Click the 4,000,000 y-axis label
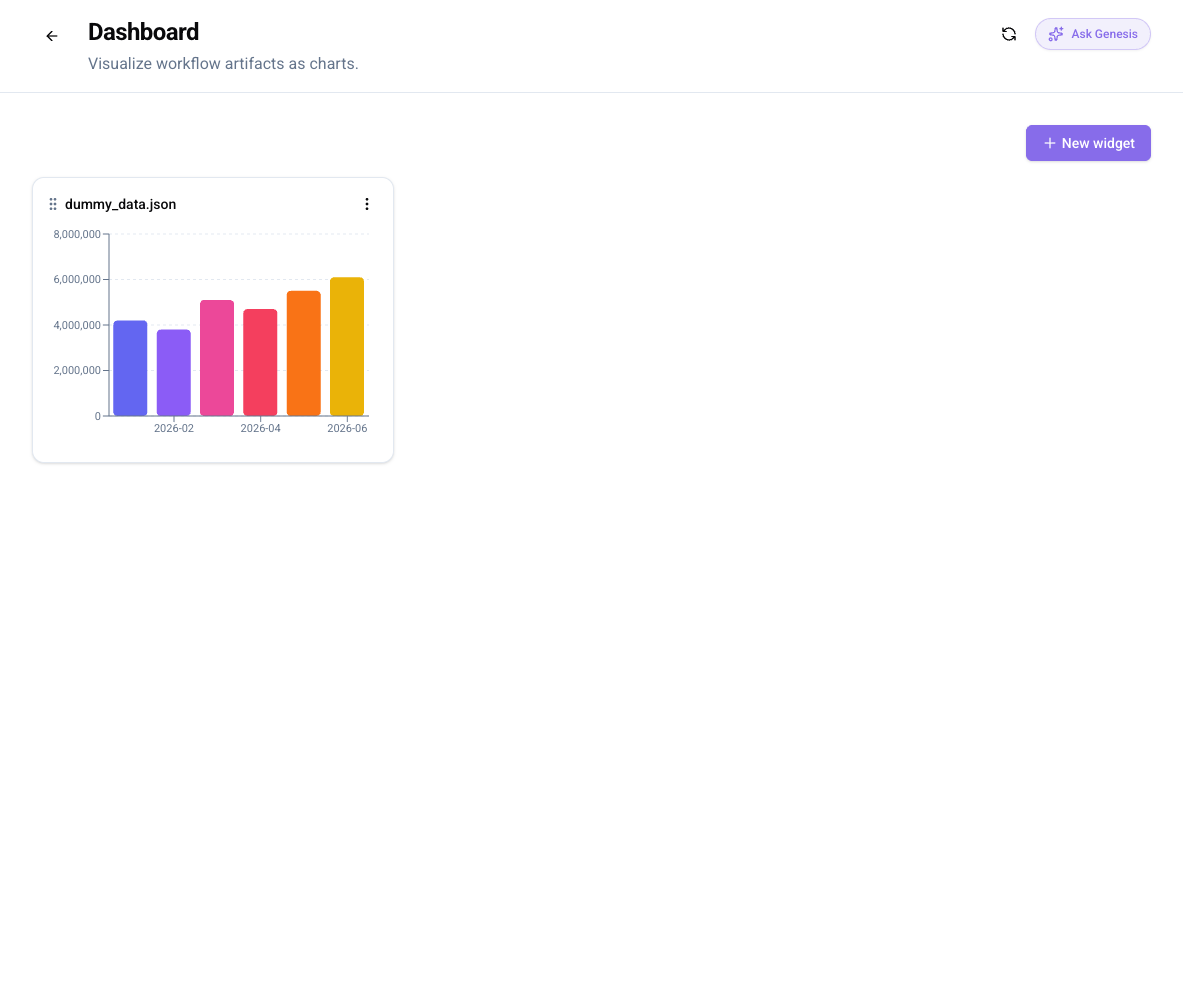Viewport: 1184px width, 1000px height. [77, 325]
